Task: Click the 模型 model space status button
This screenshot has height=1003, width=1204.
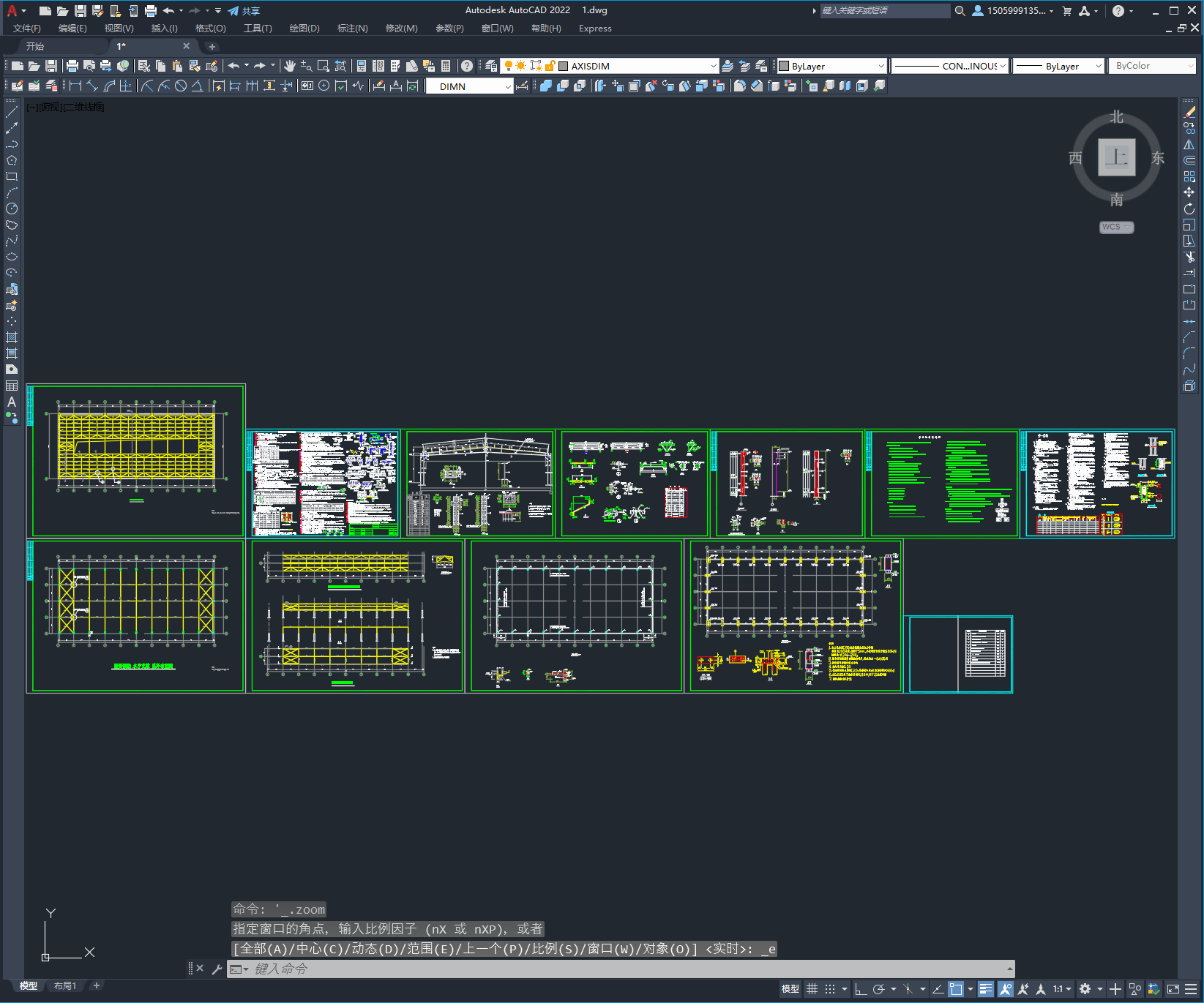Action: pos(790,989)
